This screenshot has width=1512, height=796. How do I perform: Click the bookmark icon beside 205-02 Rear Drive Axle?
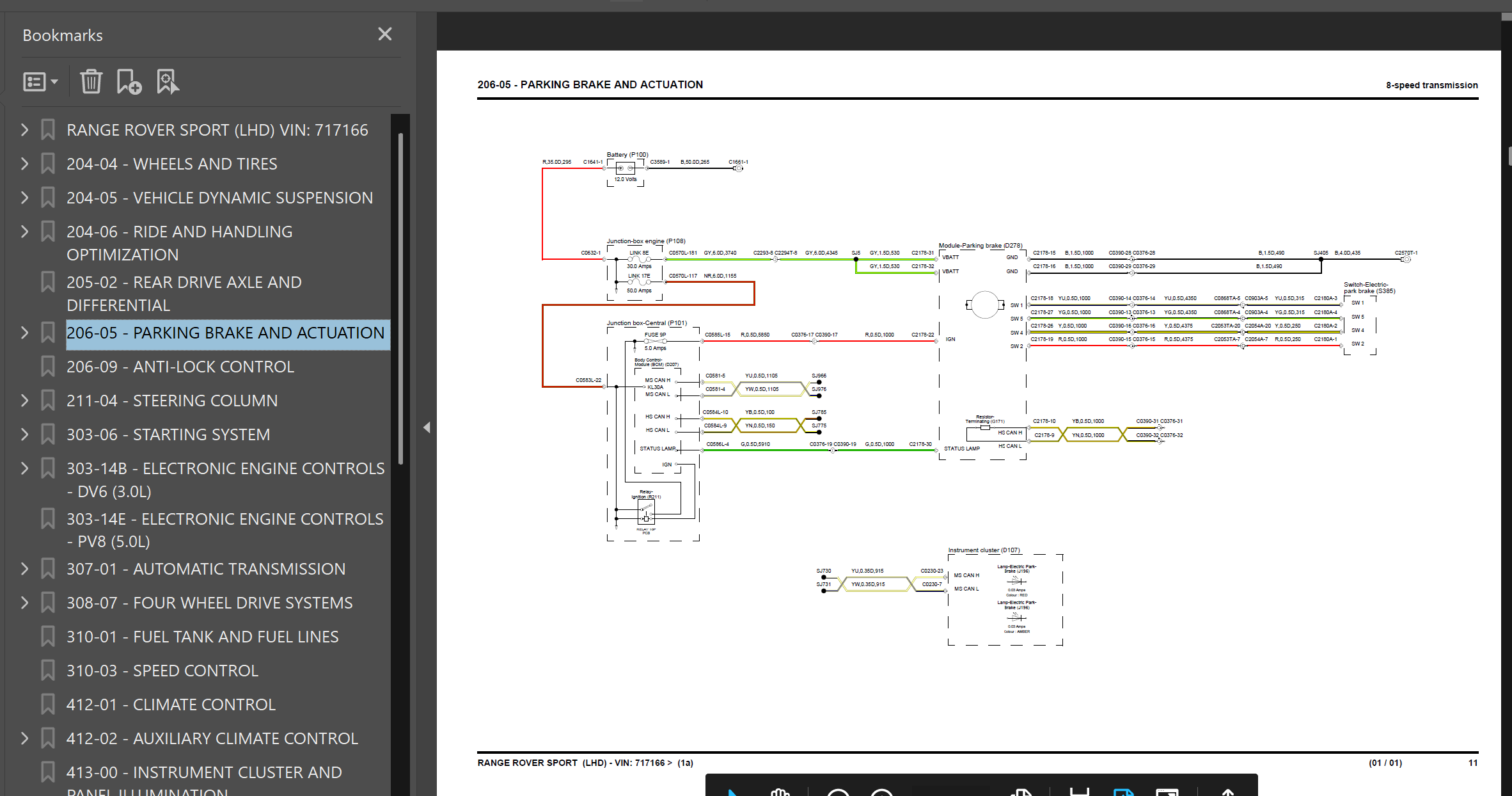(48, 282)
